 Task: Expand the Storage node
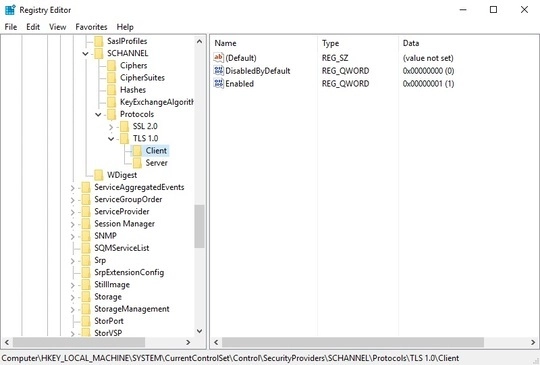tap(73, 298)
